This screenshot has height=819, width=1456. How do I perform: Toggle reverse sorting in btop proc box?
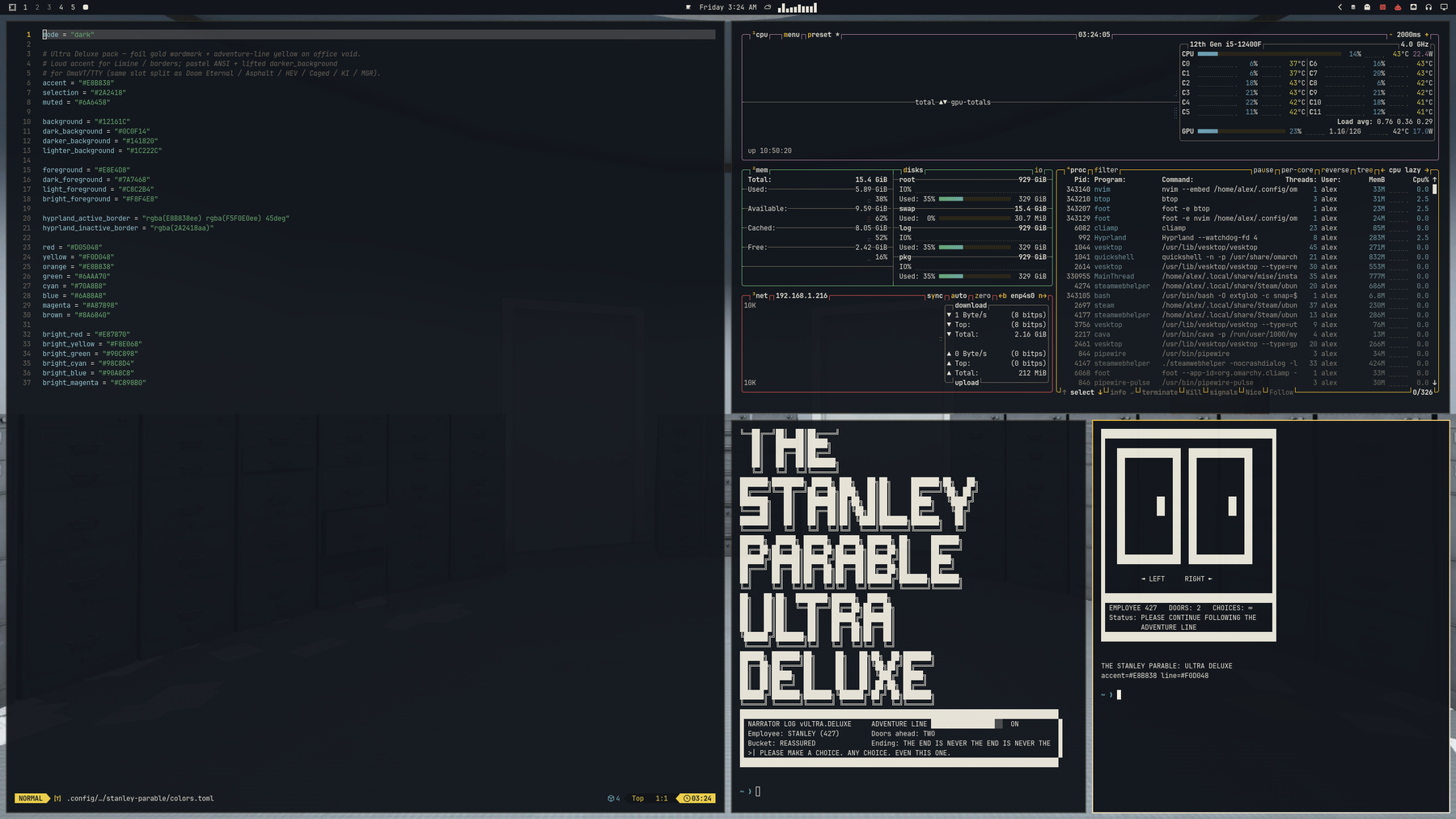tap(1335, 170)
